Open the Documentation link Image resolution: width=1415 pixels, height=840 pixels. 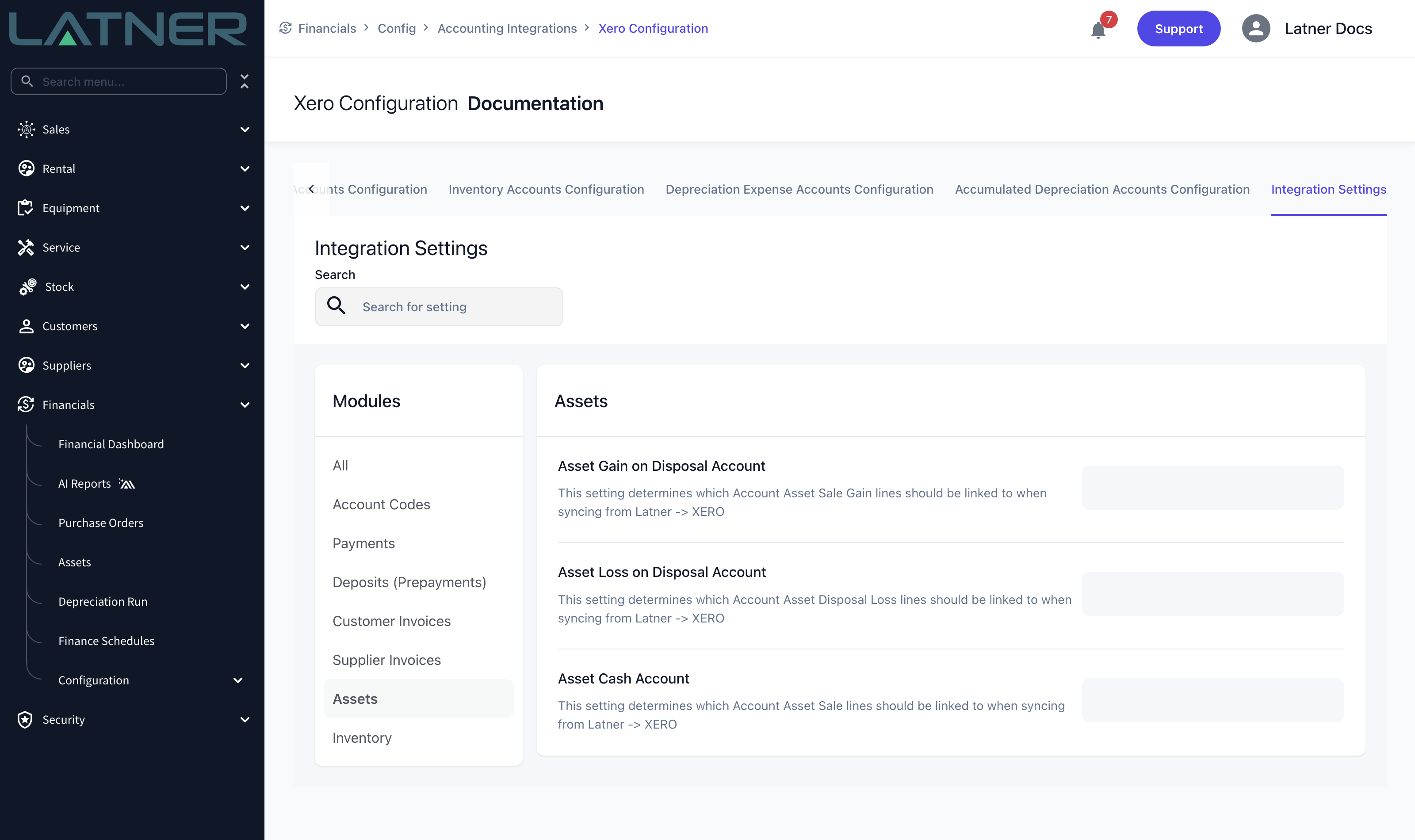535,103
